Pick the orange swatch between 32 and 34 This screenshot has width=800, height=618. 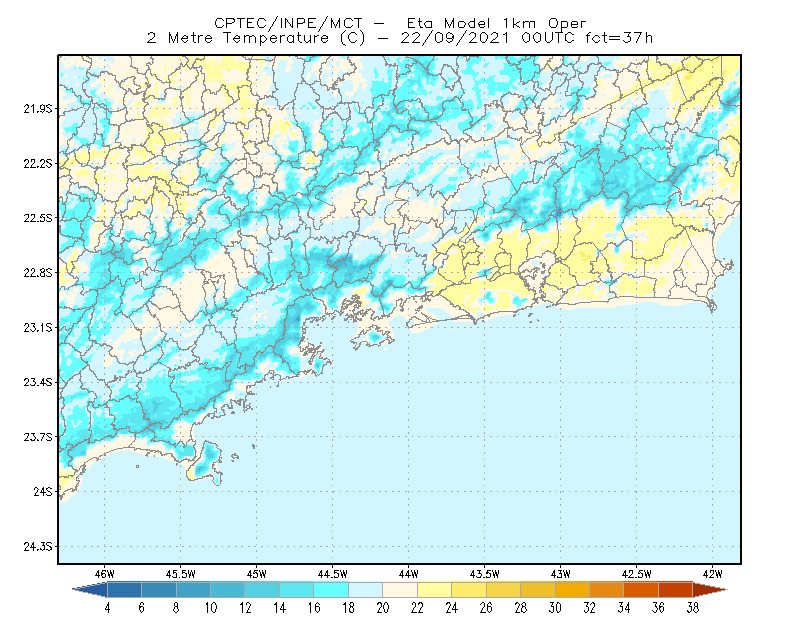(607, 590)
